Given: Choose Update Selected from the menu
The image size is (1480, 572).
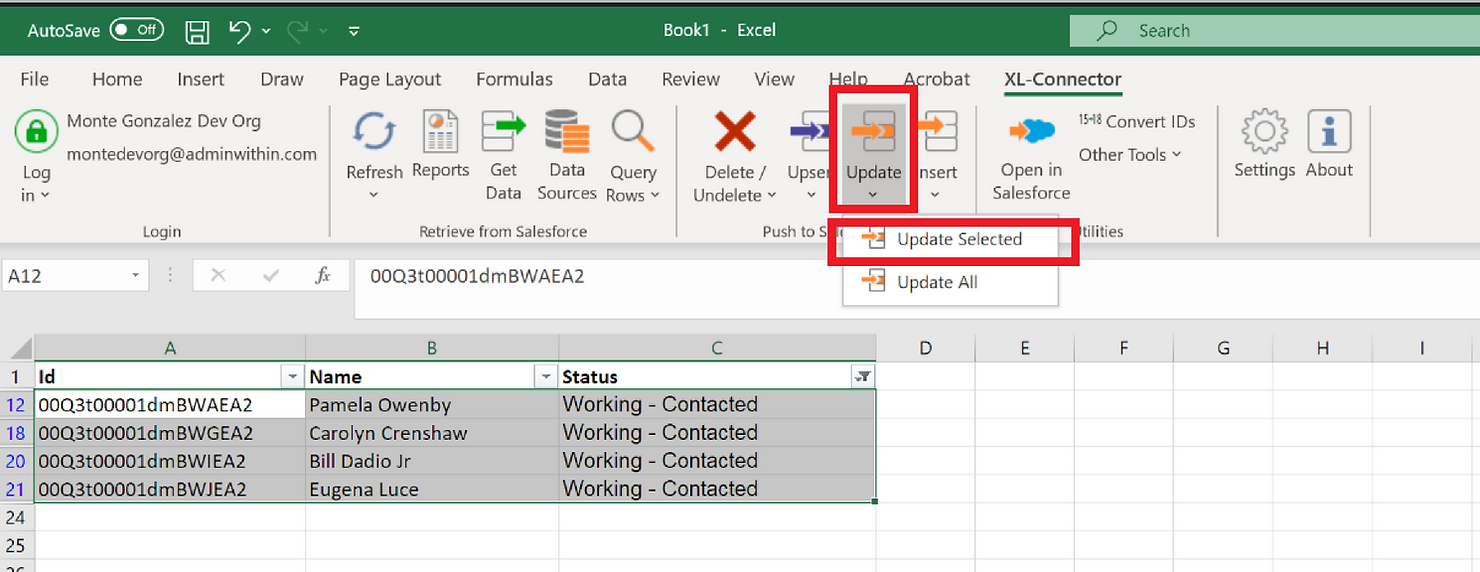Looking at the screenshot, I should [950, 239].
